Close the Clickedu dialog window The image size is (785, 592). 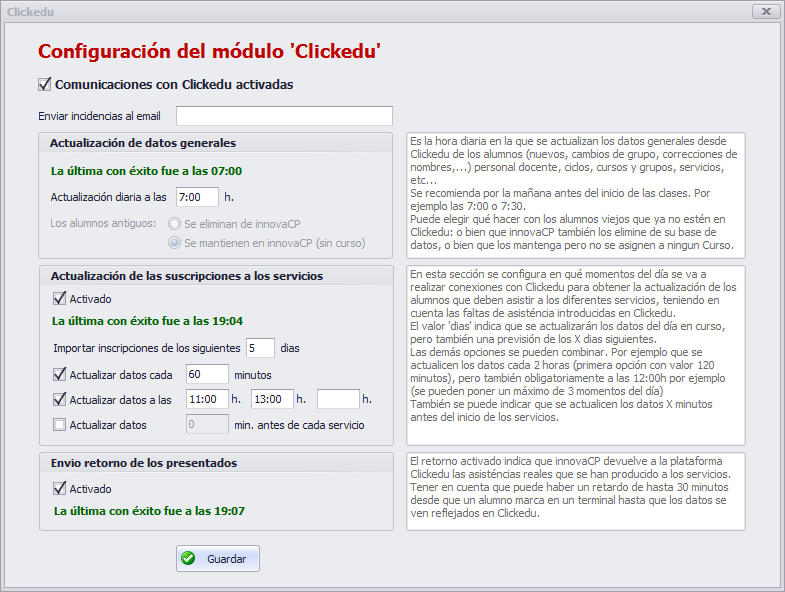pos(765,11)
